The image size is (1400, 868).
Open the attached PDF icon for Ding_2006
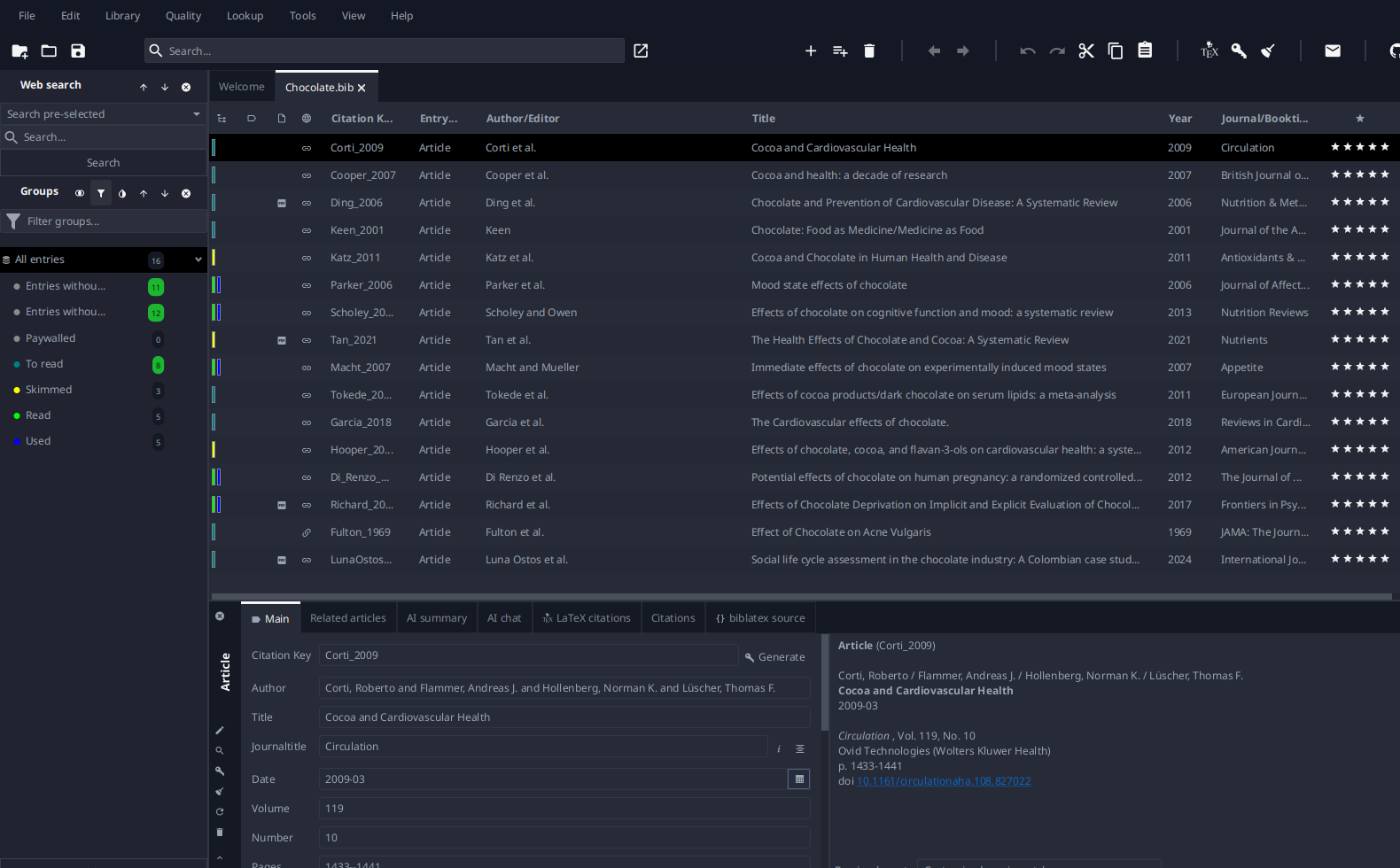pos(282,203)
